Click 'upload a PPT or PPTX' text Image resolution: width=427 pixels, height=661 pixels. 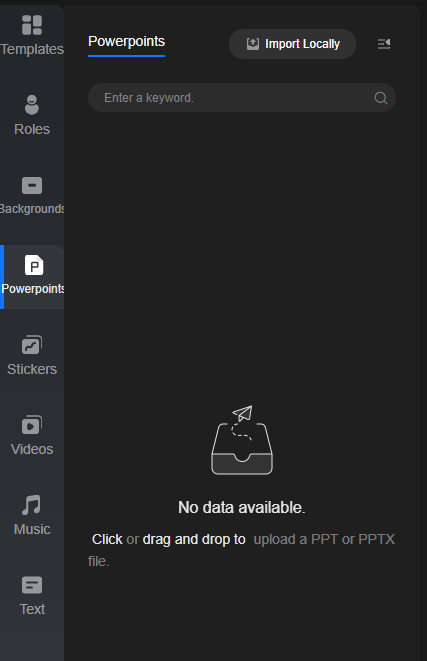[x=324, y=539]
